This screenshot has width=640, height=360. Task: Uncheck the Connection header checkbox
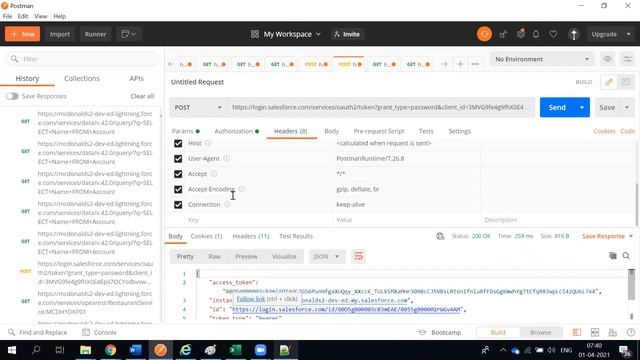tap(178, 204)
